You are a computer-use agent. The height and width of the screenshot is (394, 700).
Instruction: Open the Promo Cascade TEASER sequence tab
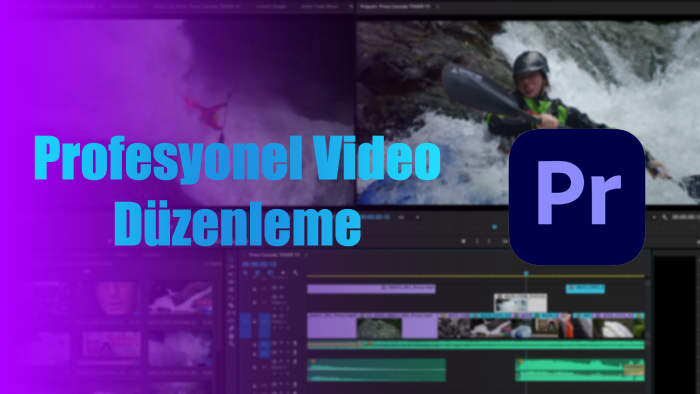pos(274,255)
